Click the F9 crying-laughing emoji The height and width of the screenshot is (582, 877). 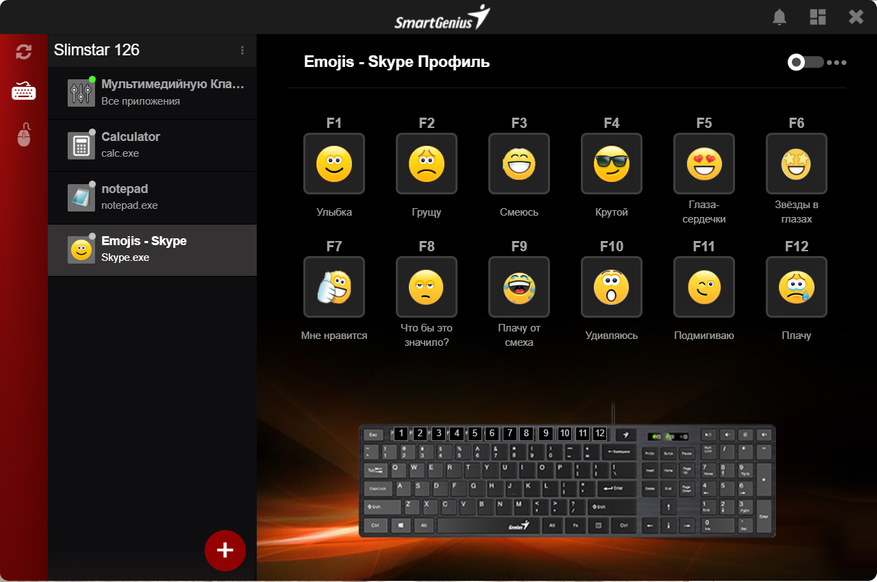click(519, 287)
